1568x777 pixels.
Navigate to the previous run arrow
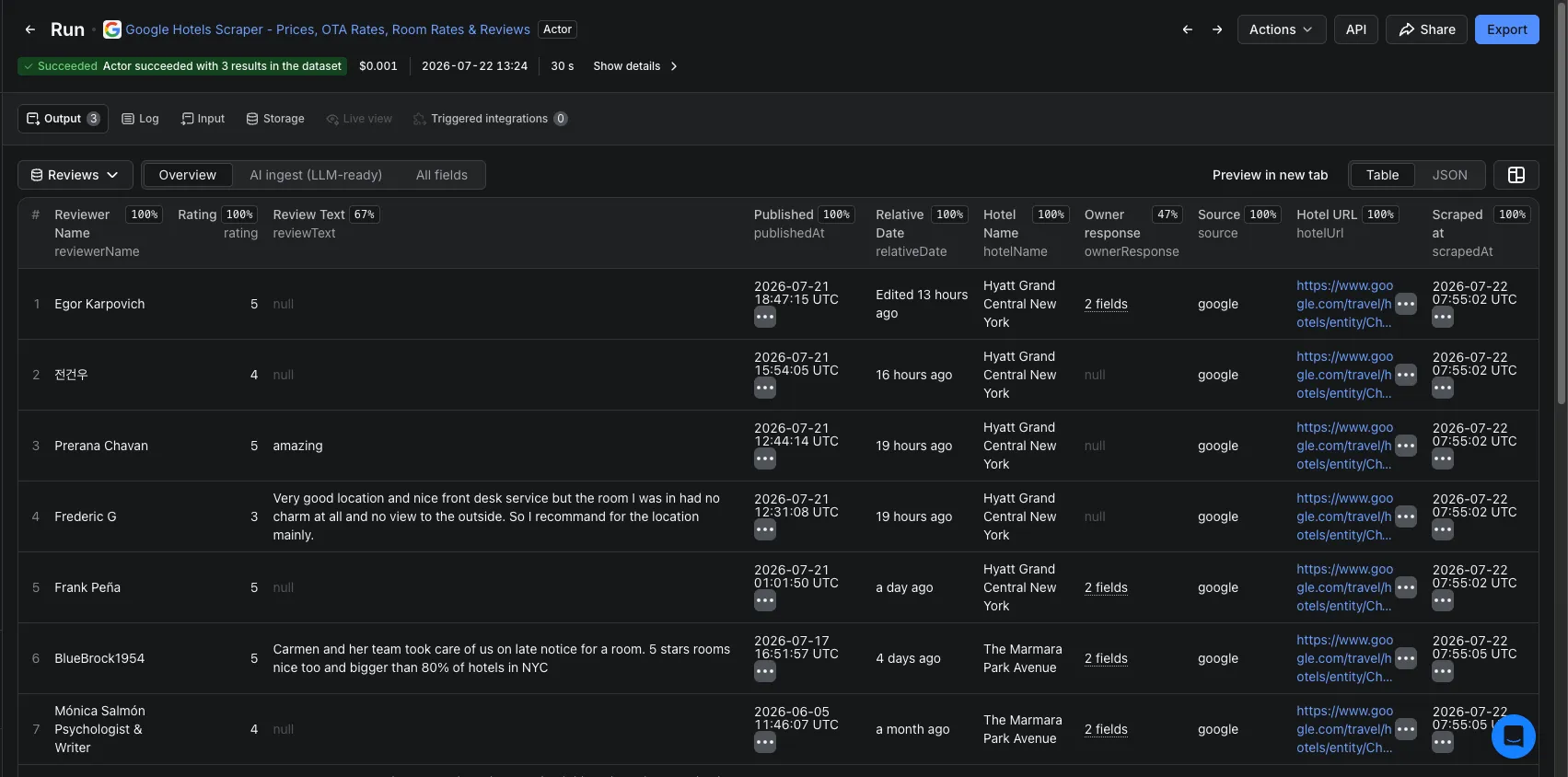tap(1187, 29)
